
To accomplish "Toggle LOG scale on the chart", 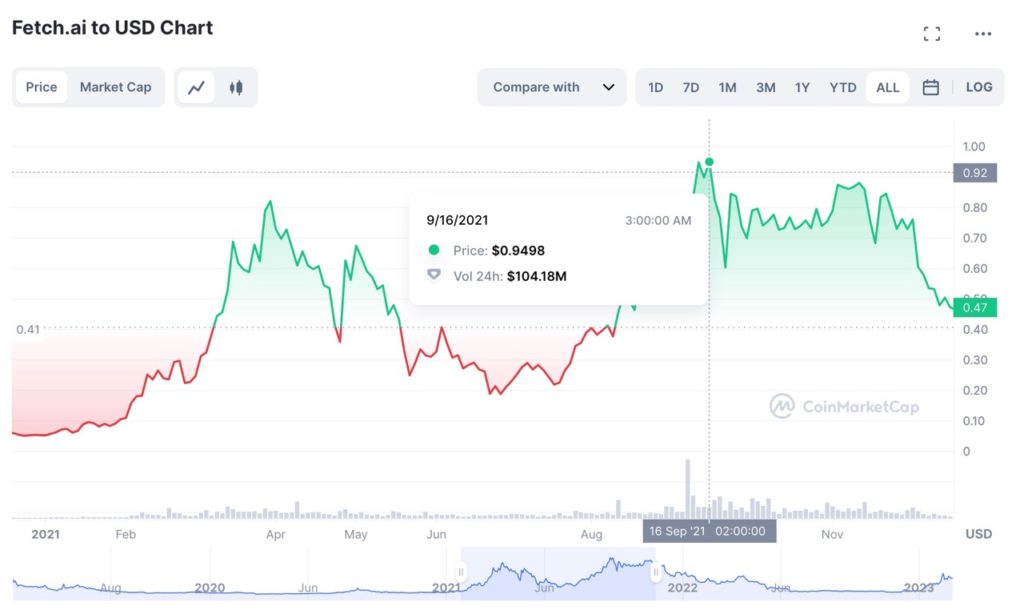I will pyautogui.click(x=979, y=87).
